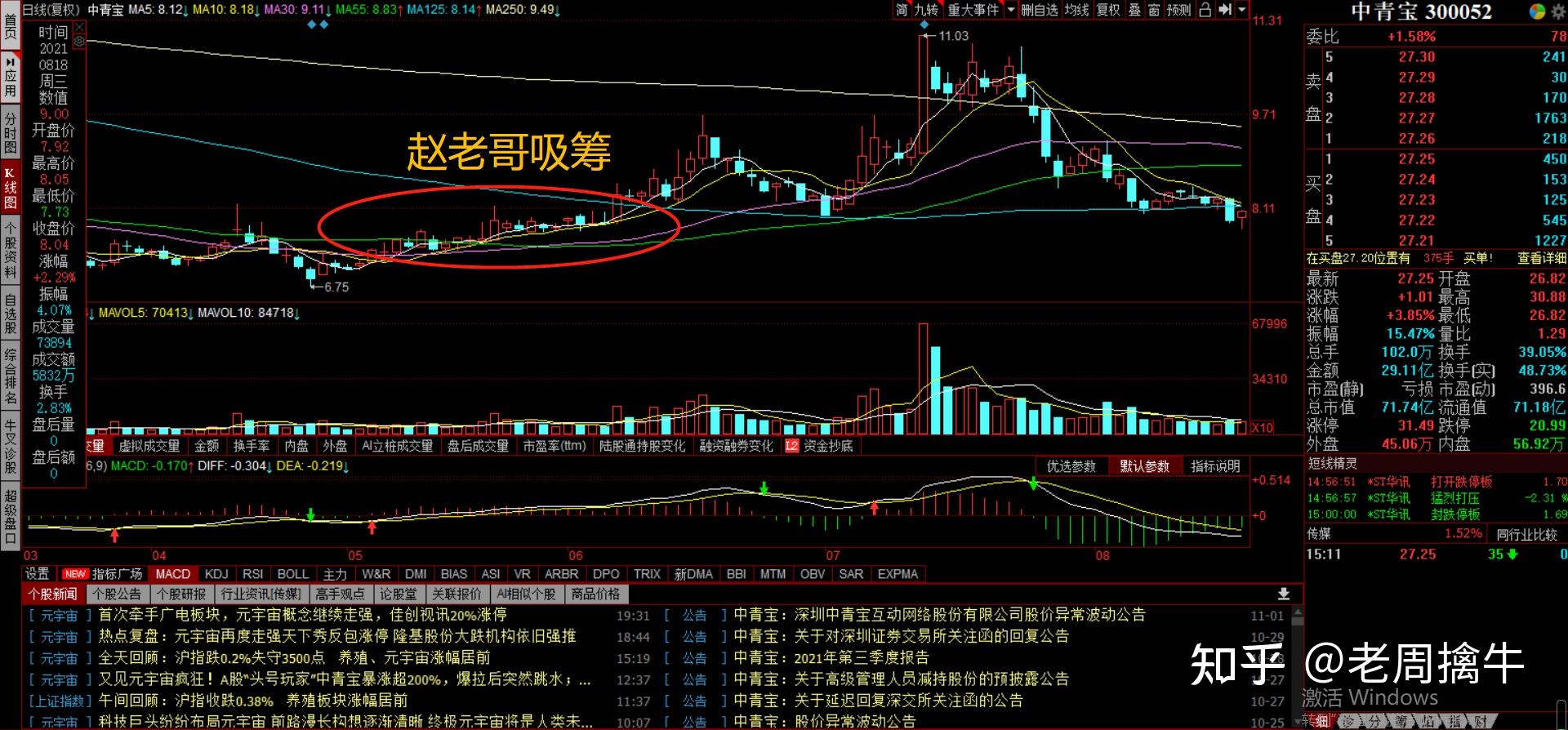Viewport: 1568px width, 730px height.
Task: Expand the ★应用 sidebar item
Action: 10,77
